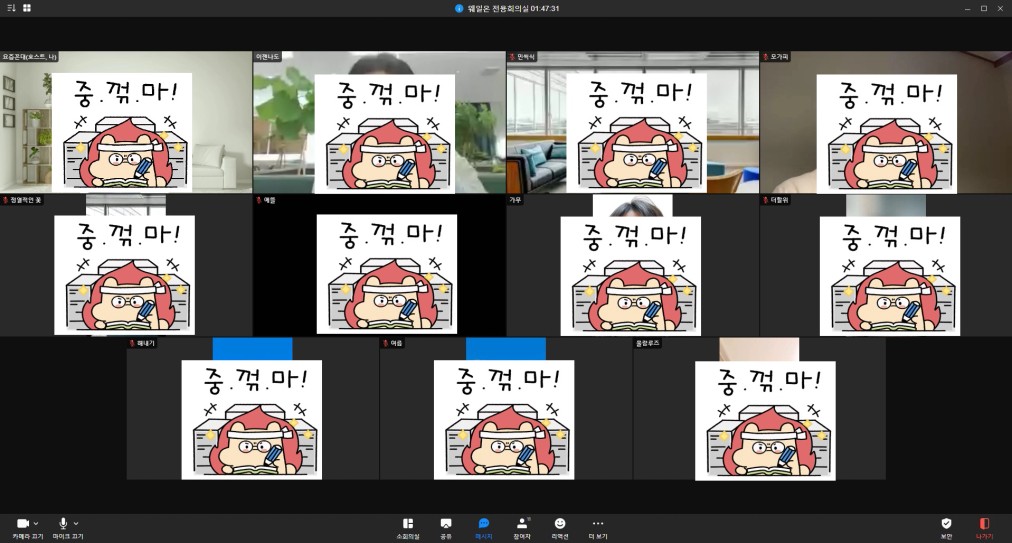Click the name label 이랜나도

(268, 57)
